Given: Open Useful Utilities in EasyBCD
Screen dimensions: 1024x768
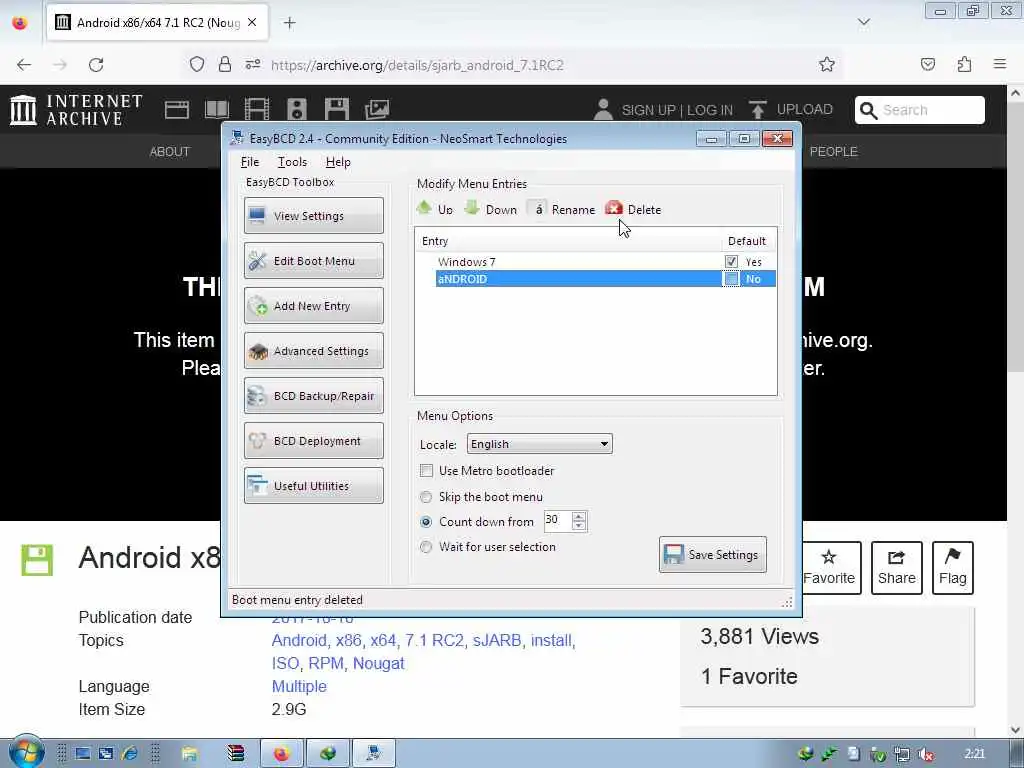Looking at the screenshot, I should [x=313, y=486].
